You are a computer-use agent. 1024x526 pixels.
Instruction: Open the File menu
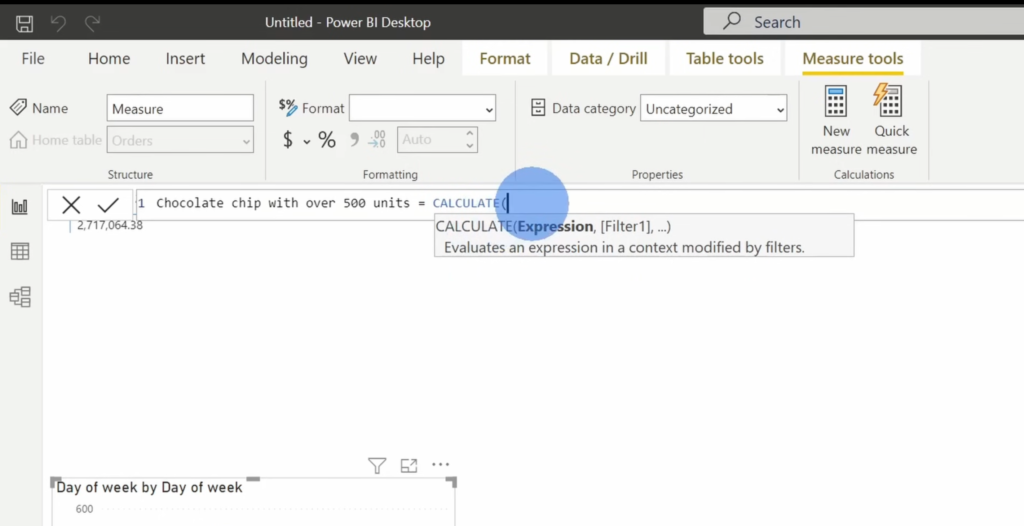(33, 59)
